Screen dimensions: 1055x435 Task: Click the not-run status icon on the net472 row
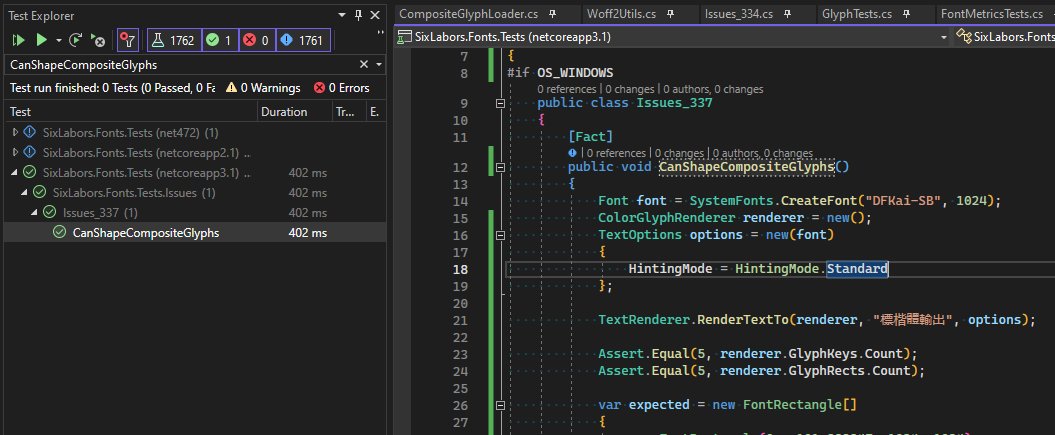click(30, 132)
